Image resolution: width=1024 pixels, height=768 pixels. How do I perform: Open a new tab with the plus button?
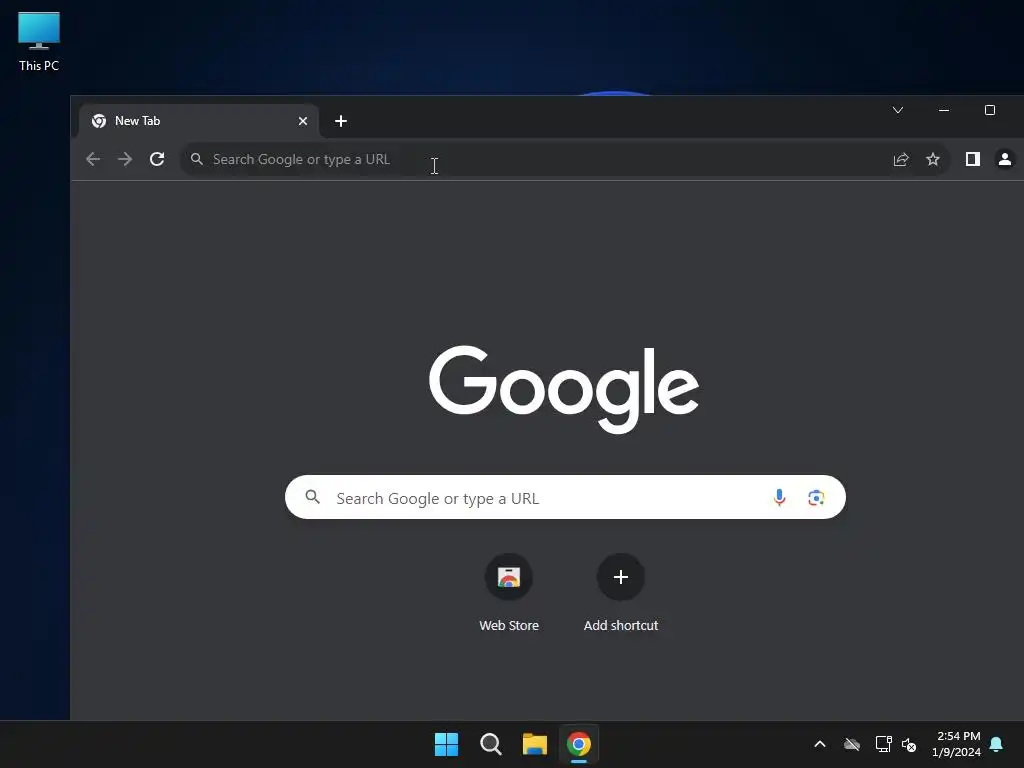pyautogui.click(x=341, y=121)
